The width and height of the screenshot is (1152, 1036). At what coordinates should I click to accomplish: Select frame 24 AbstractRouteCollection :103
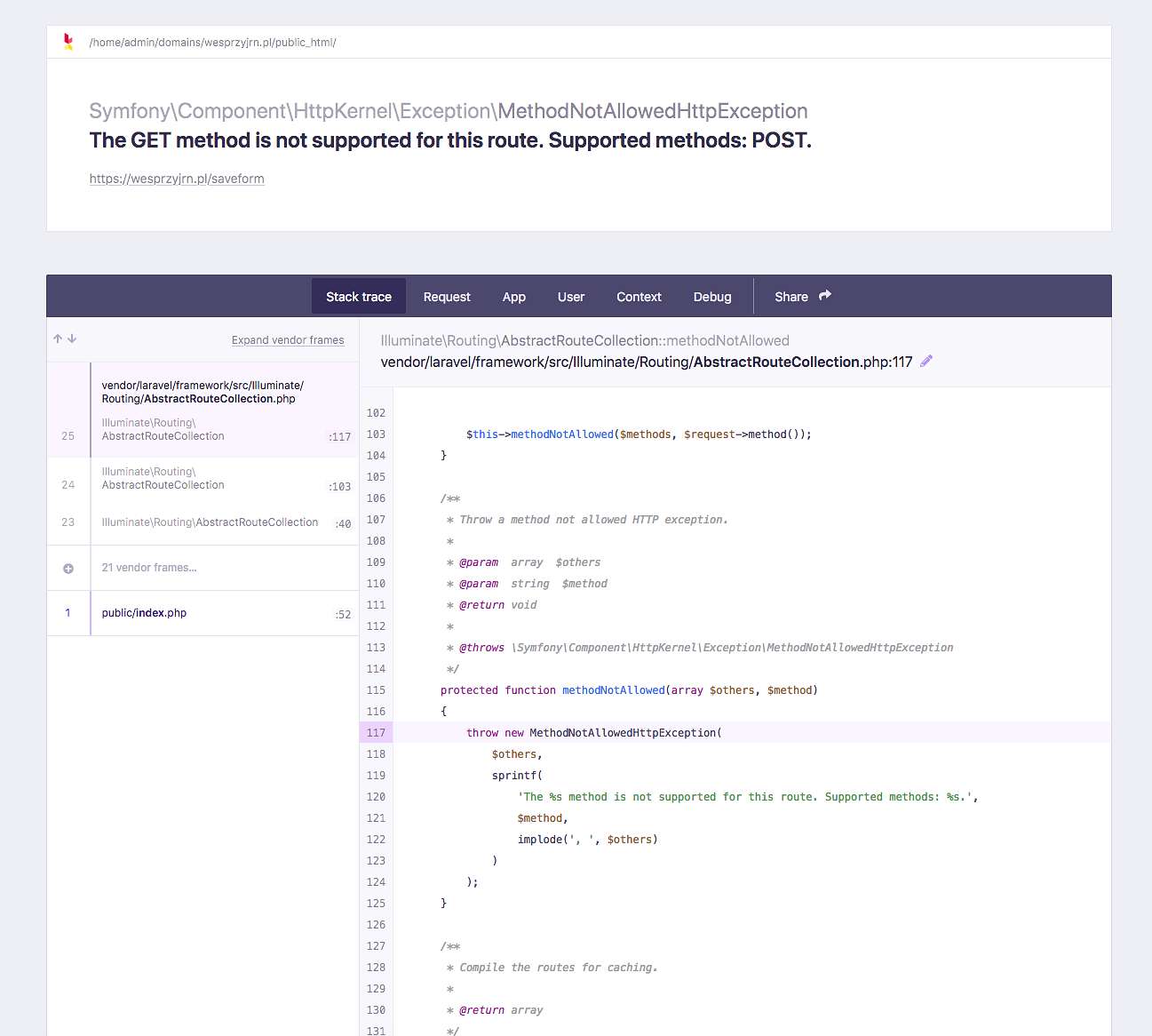(203, 479)
